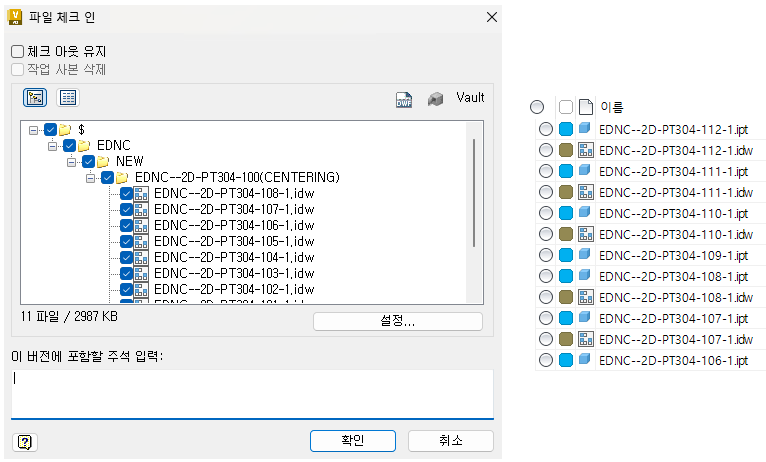Select EDNC--2D-PT304-109-1.ipt row in file list

[x=673, y=255]
